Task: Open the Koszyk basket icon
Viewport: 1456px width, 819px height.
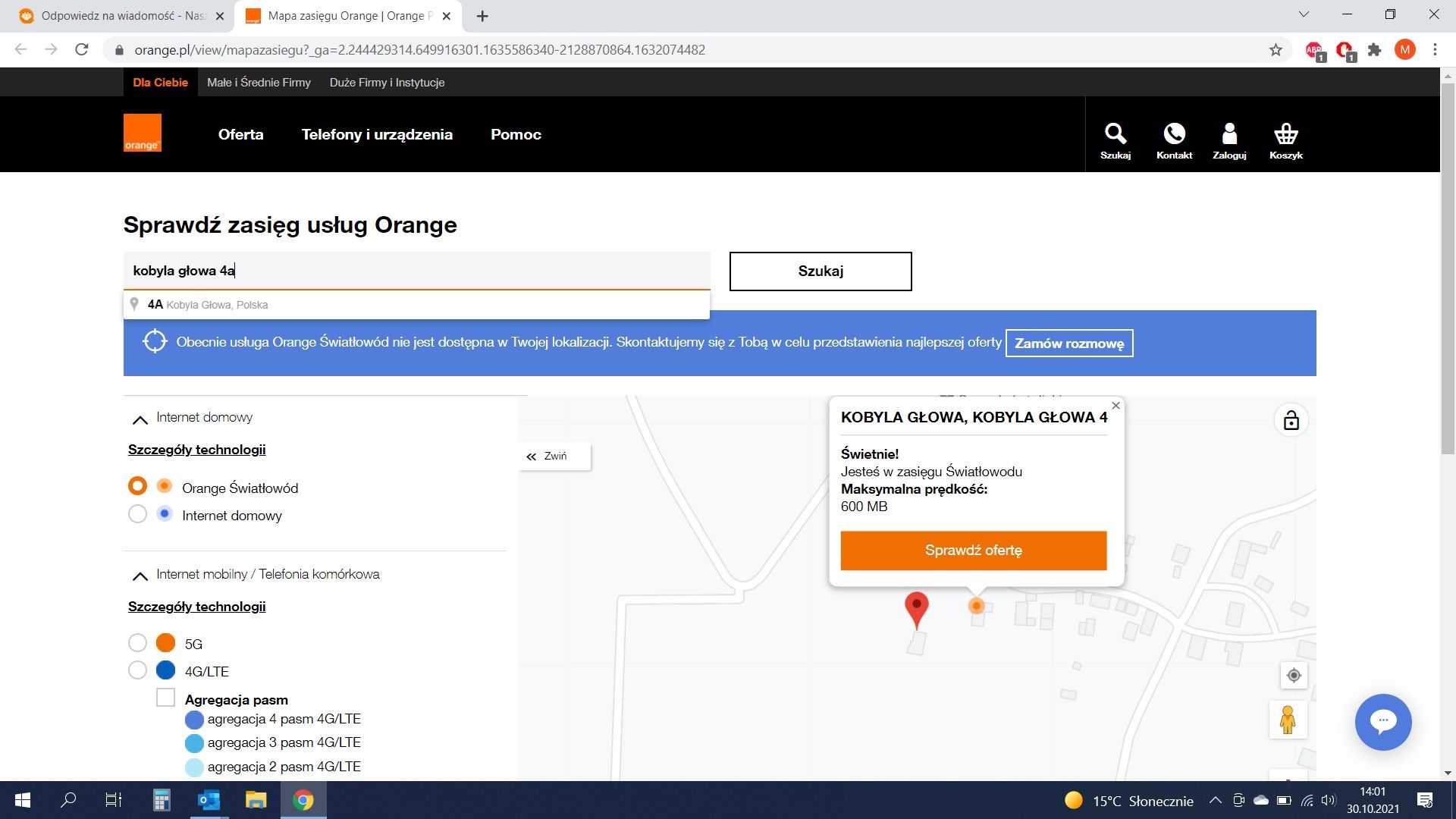Action: [x=1285, y=135]
